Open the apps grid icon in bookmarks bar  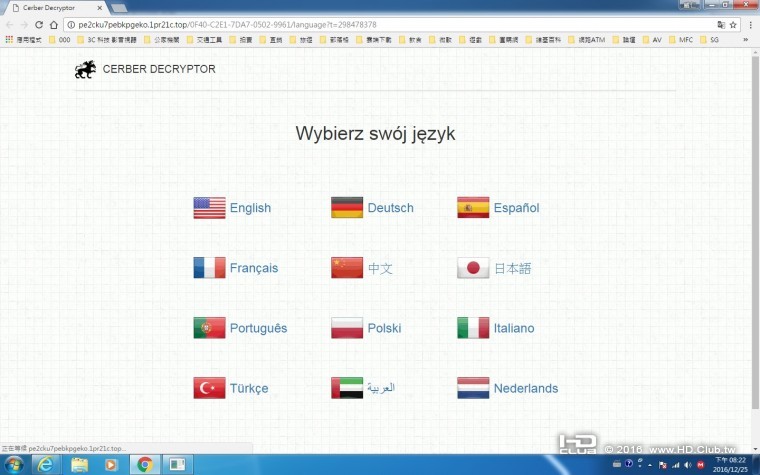click(9, 40)
